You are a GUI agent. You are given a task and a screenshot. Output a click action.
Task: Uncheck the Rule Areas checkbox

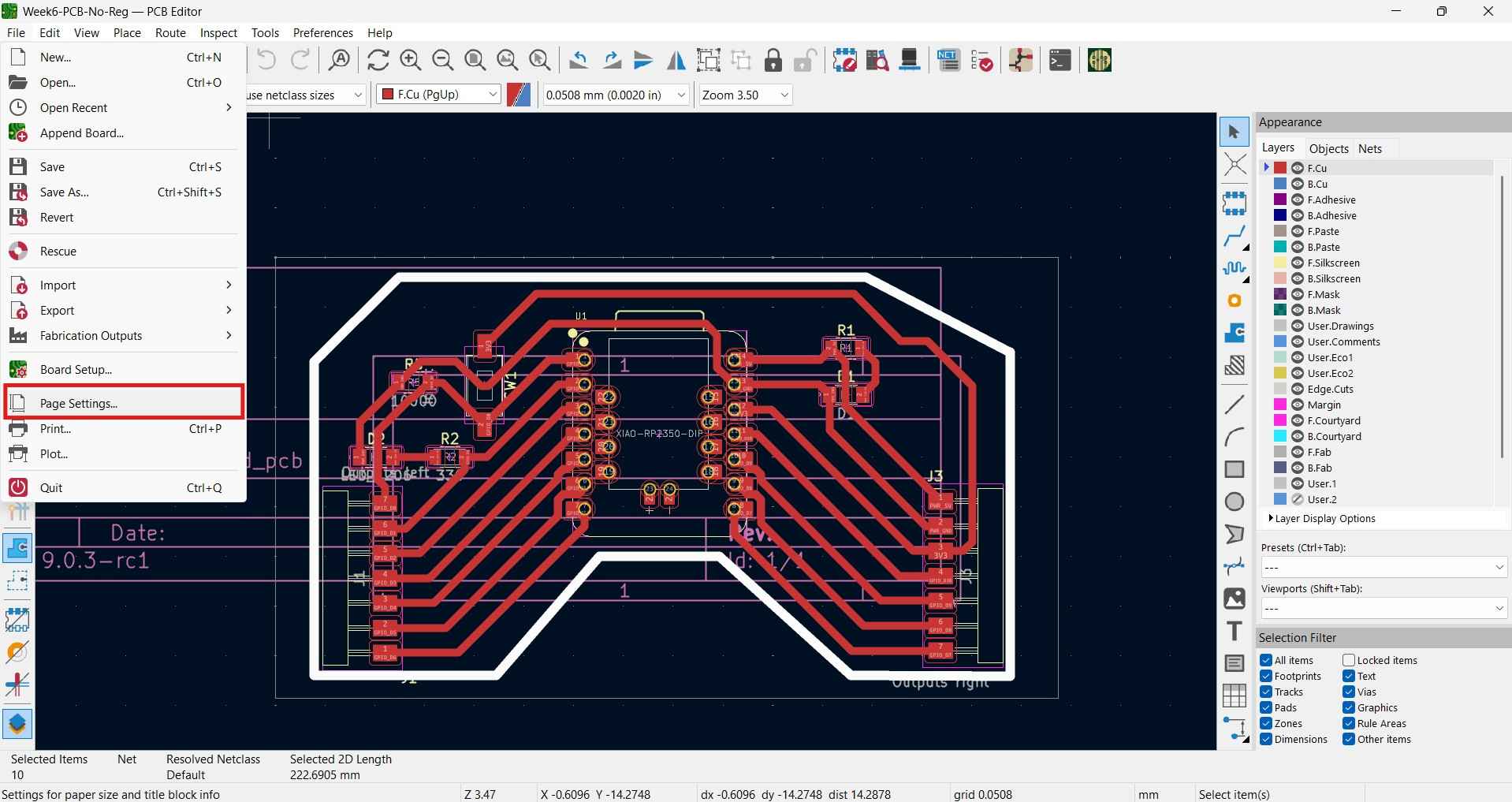click(1349, 723)
